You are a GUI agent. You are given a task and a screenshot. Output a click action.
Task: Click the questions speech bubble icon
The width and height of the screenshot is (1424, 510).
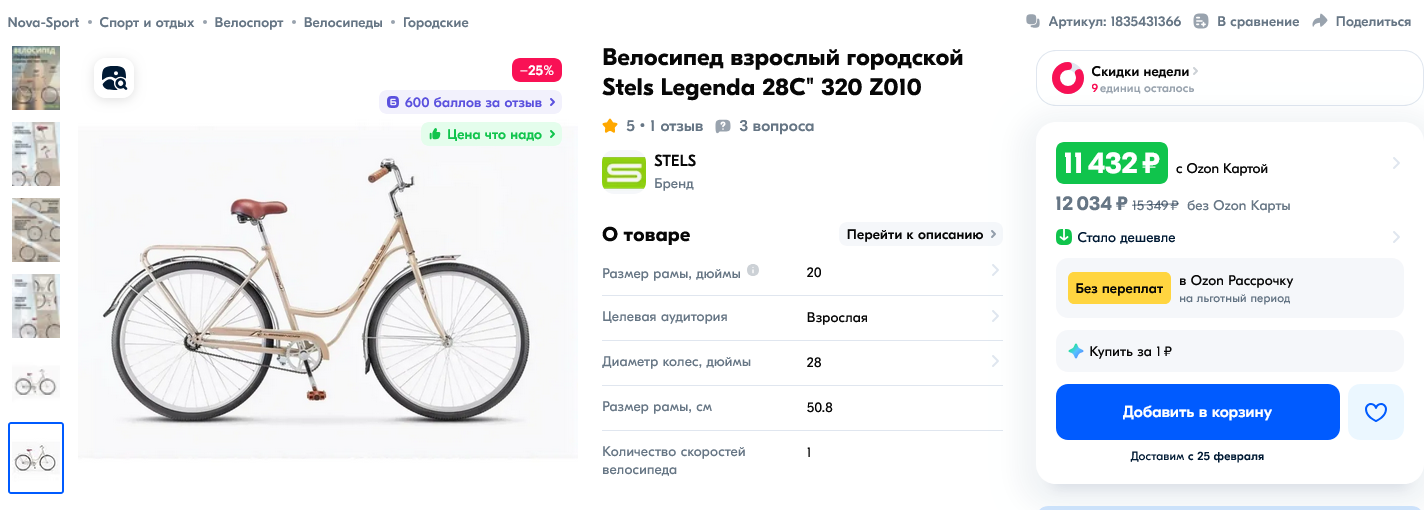tap(723, 126)
